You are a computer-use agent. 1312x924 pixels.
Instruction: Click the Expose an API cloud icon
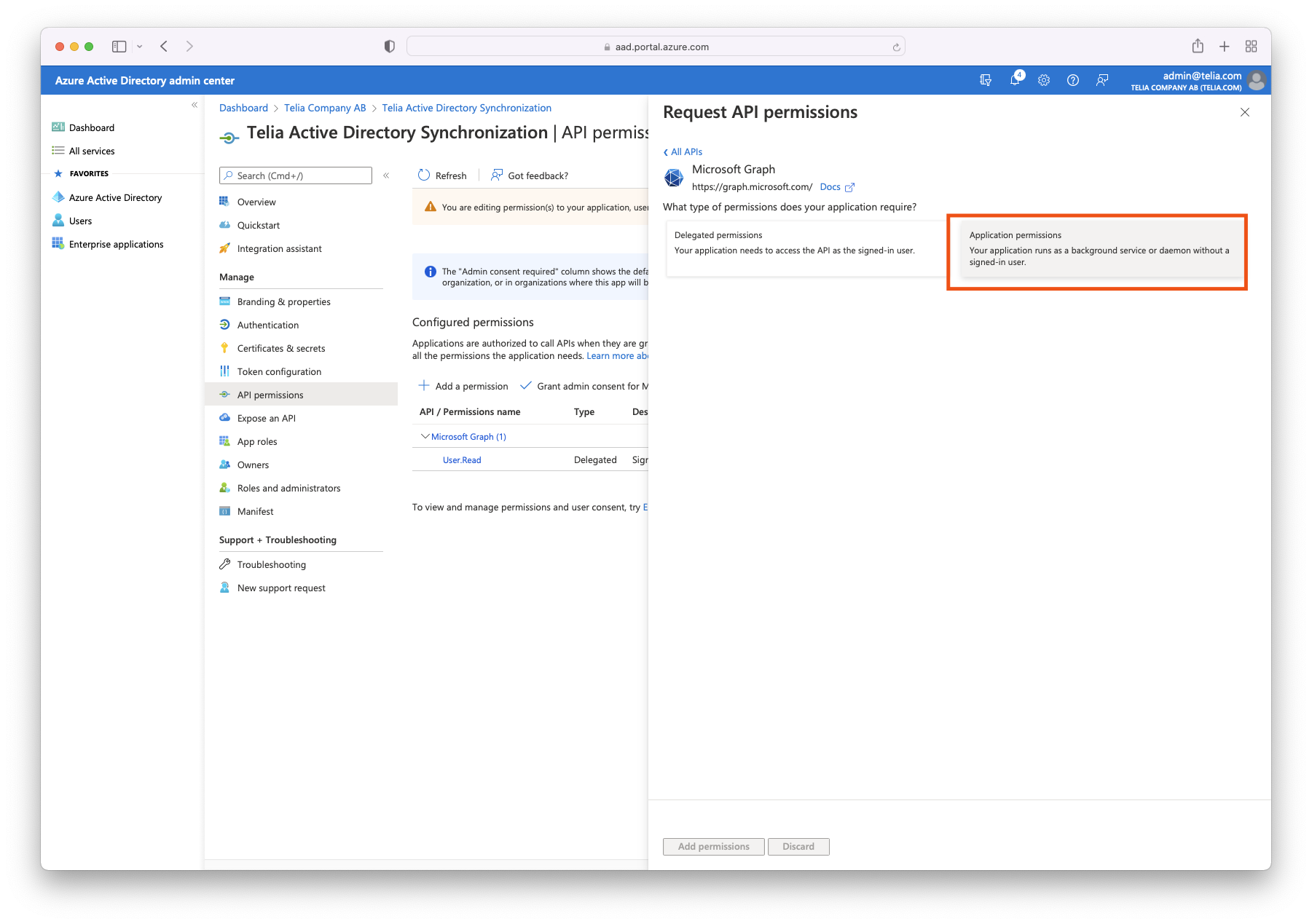click(x=224, y=418)
